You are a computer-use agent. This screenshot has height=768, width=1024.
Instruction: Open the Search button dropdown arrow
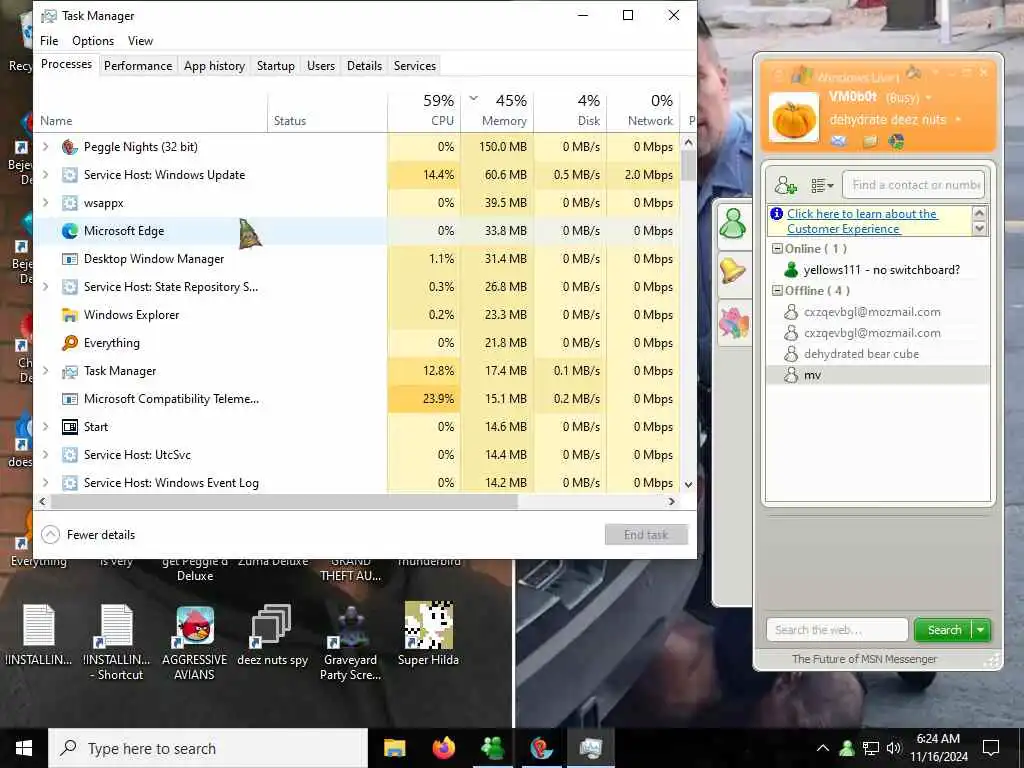coord(981,630)
